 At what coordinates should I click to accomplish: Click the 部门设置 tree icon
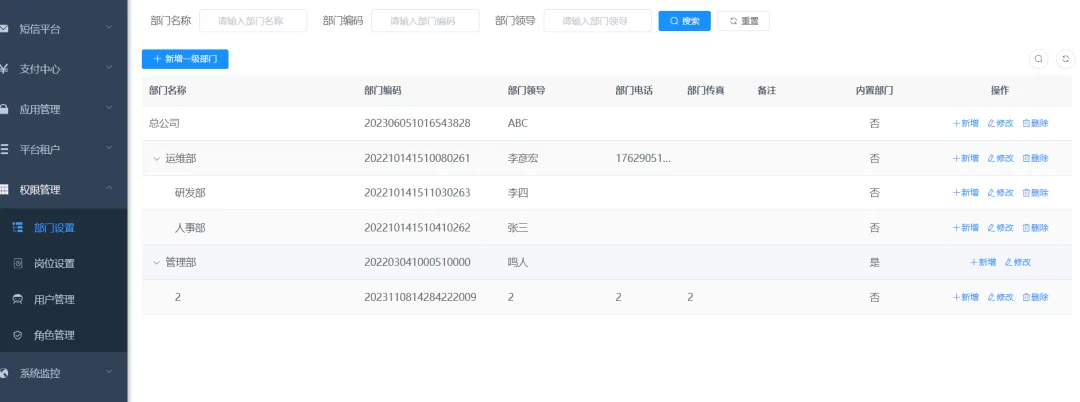19,228
